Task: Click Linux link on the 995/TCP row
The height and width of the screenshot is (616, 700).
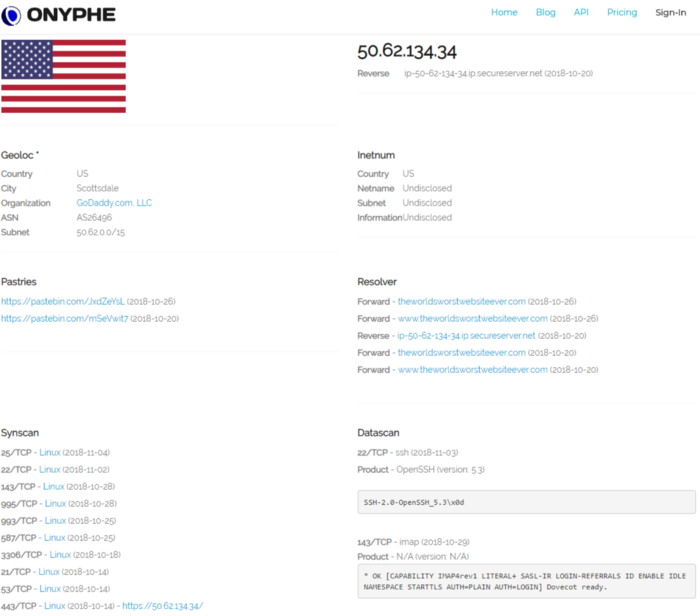Action: 55,504
